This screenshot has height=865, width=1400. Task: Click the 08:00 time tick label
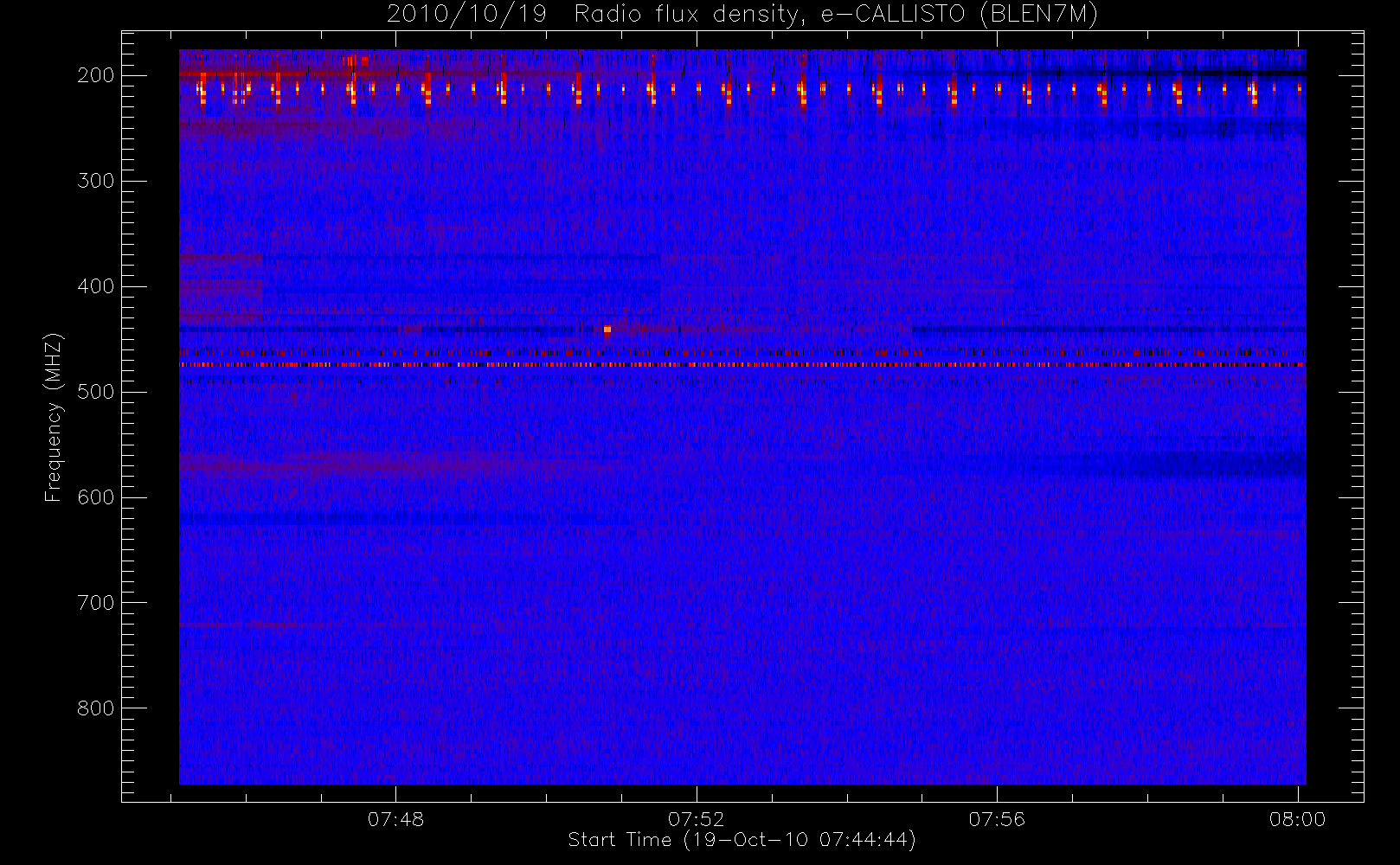click(1297, 819)
